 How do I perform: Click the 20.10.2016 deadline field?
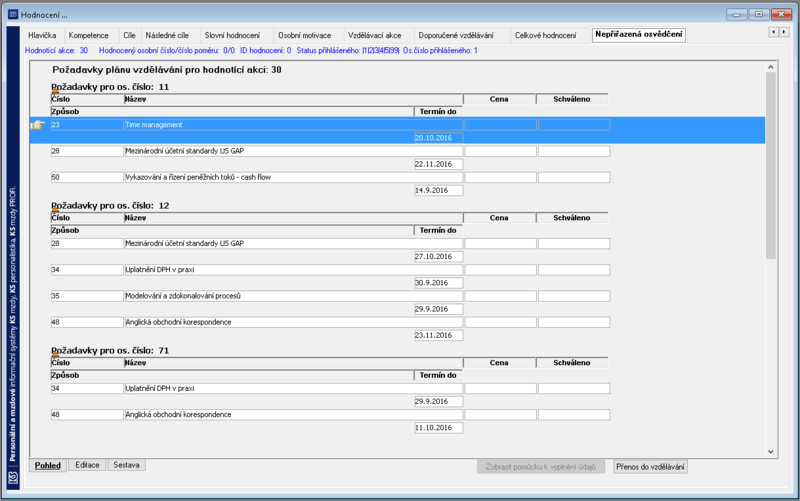[438, 138]
